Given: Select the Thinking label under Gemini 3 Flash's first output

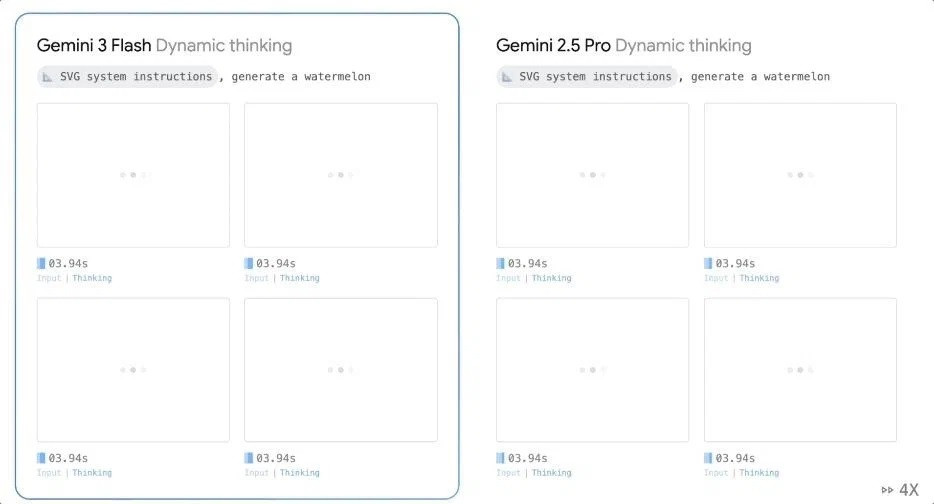Looking at the screenshot, I should coord(92,278).
